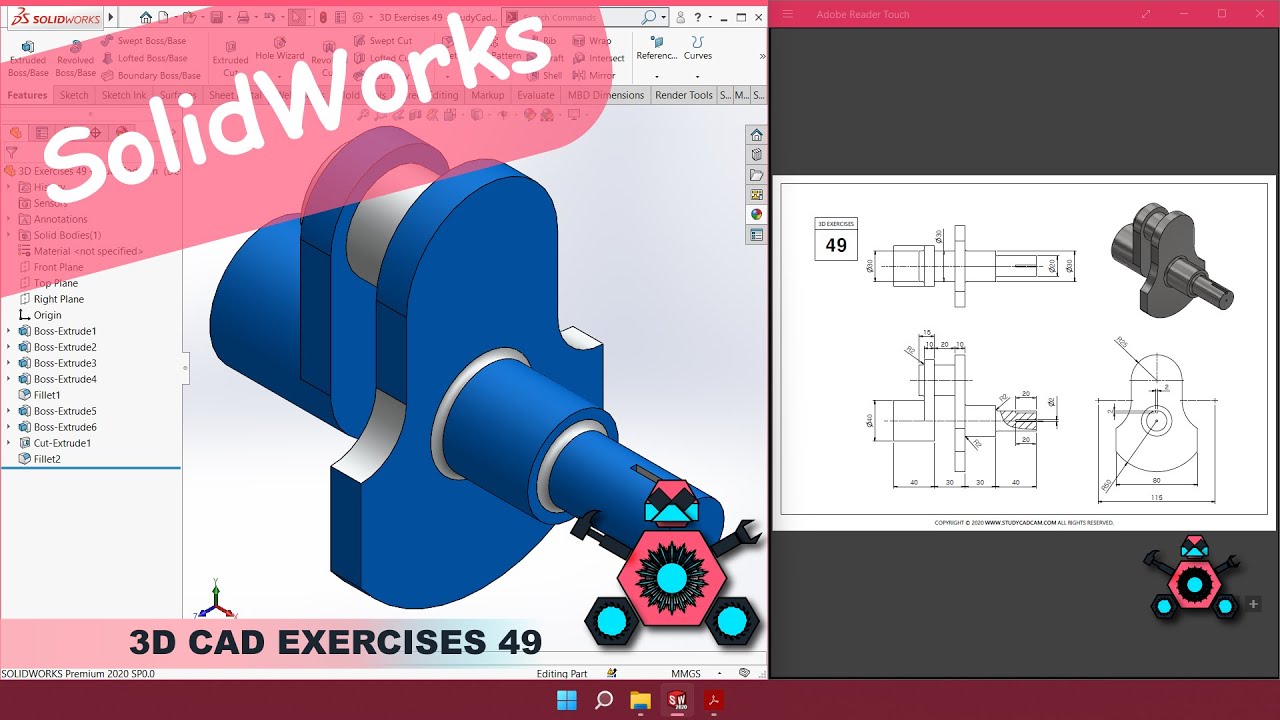Image resolution: width=1280 pixels, height=720 pixels.
Task: Open Design Library task pane icon
Action: [x=756, y=155]
